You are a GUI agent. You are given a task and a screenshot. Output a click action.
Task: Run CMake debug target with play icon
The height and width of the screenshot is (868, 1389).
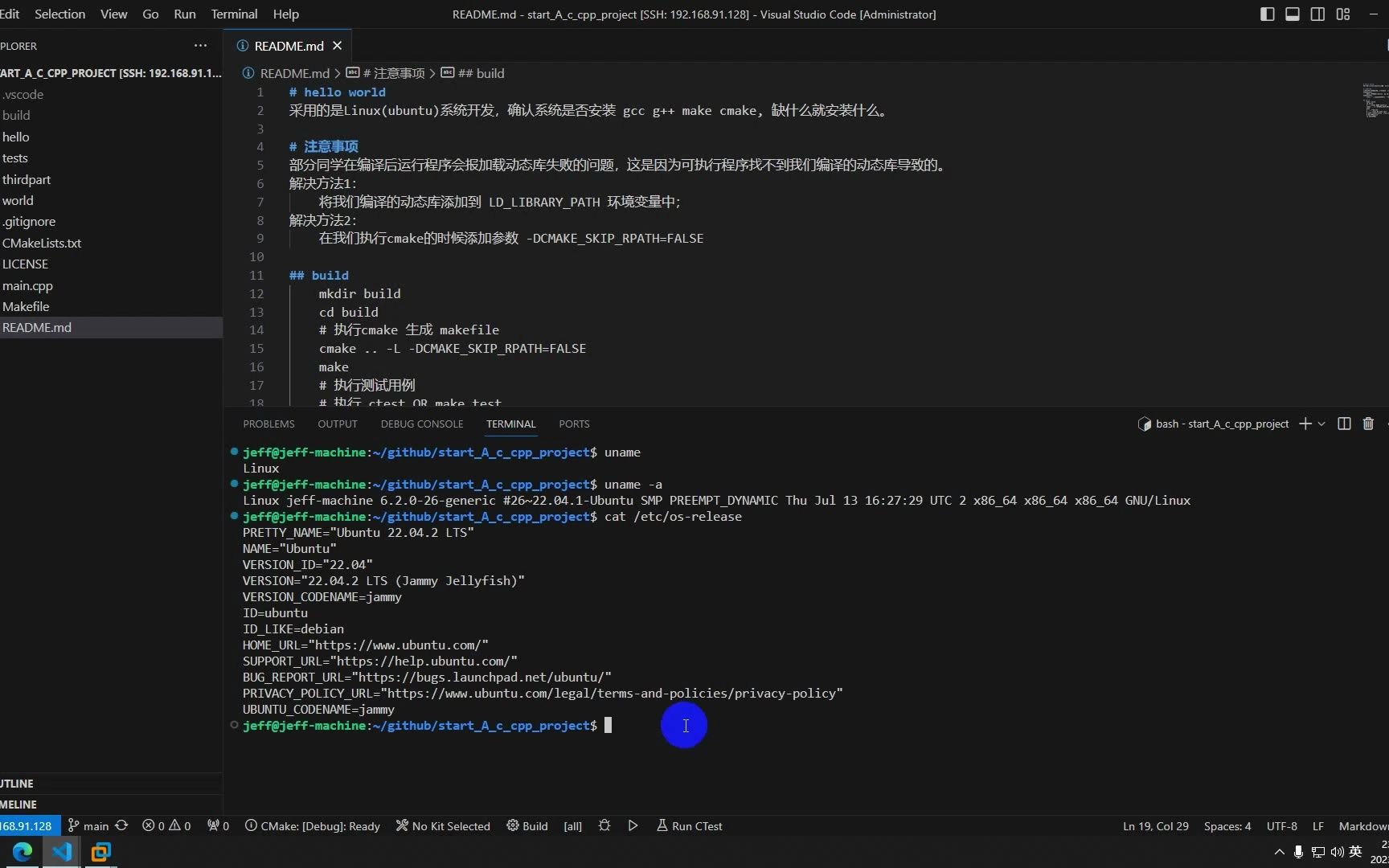(633, 825)
